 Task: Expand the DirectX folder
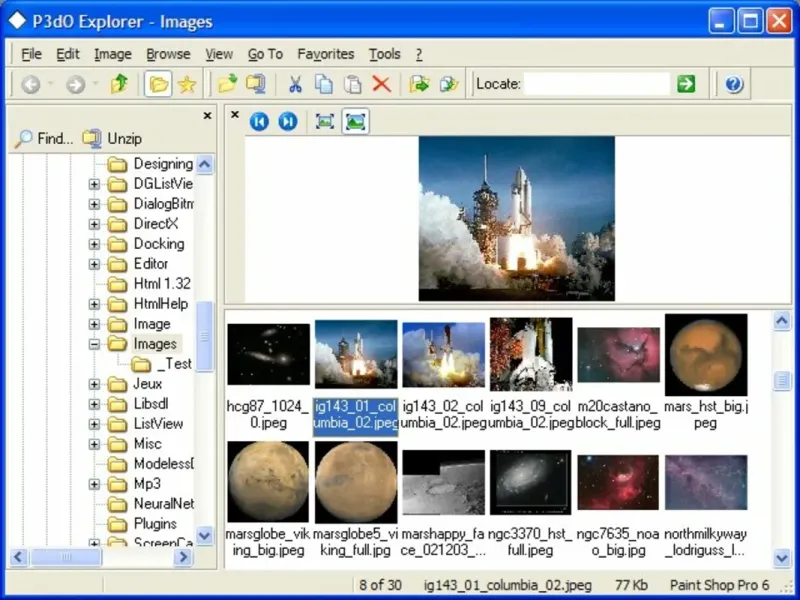coord(95,224)
